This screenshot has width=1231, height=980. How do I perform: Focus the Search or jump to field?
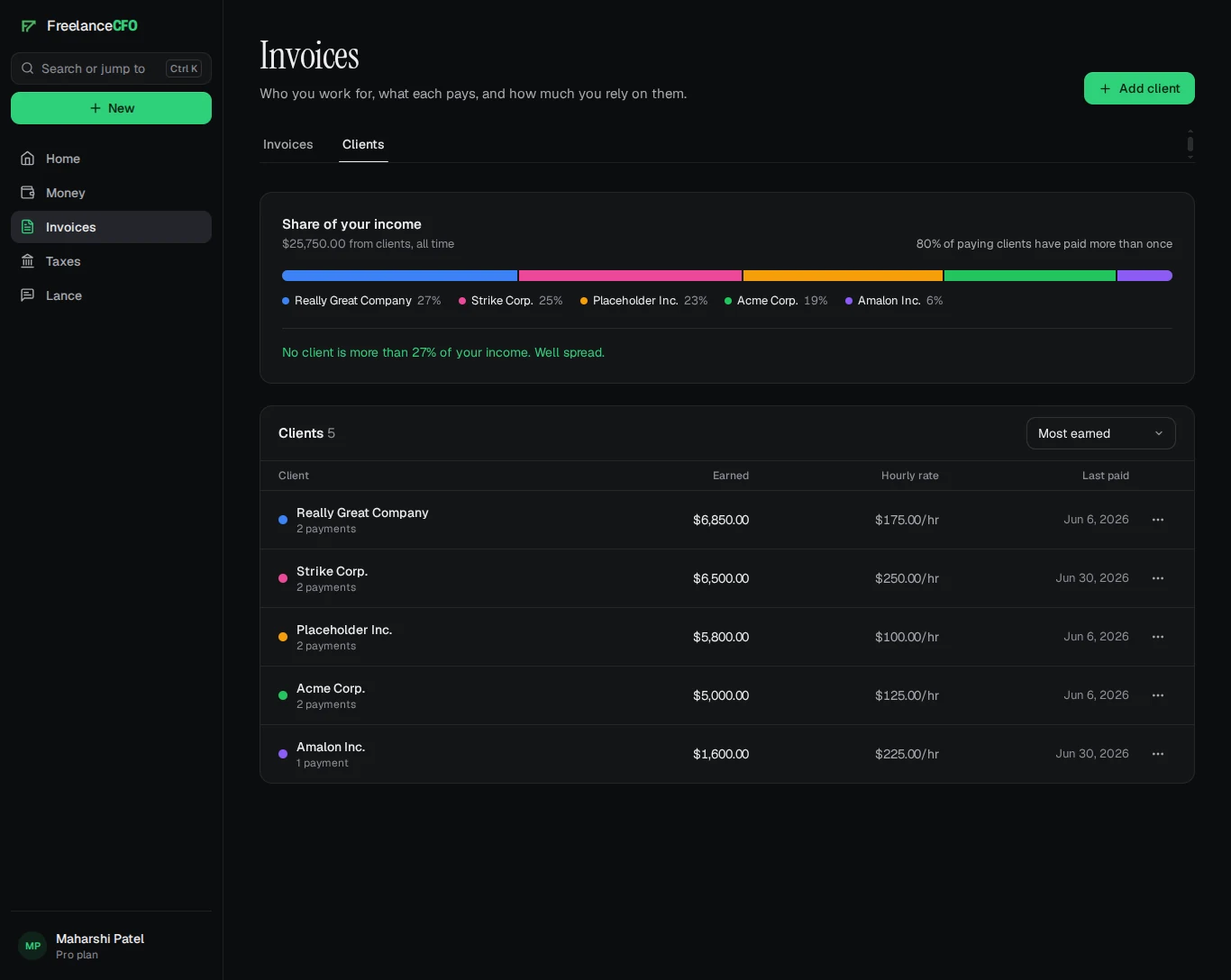tap(111, 68)
